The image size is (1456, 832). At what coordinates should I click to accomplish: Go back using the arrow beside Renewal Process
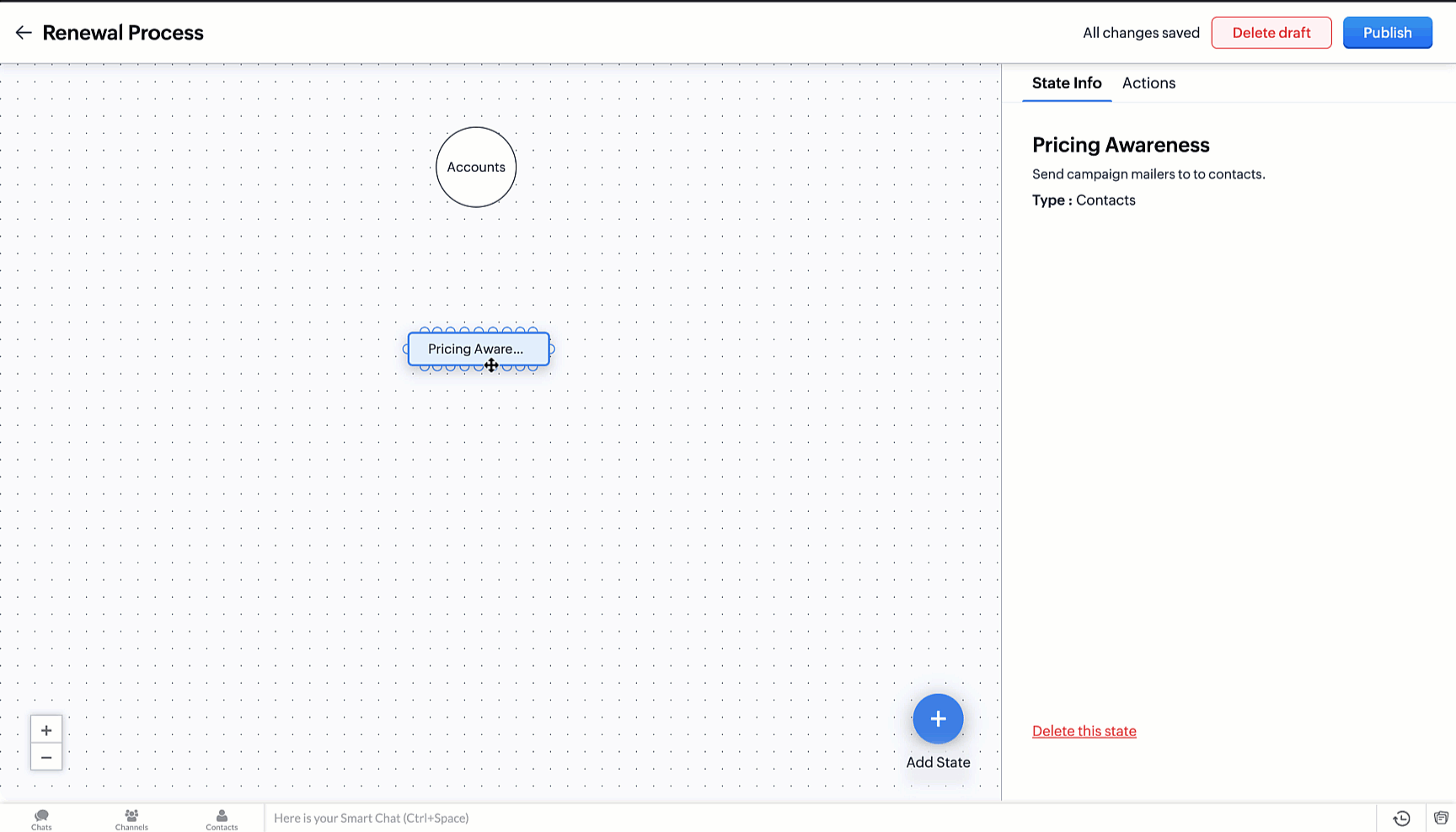click(24, 33)
